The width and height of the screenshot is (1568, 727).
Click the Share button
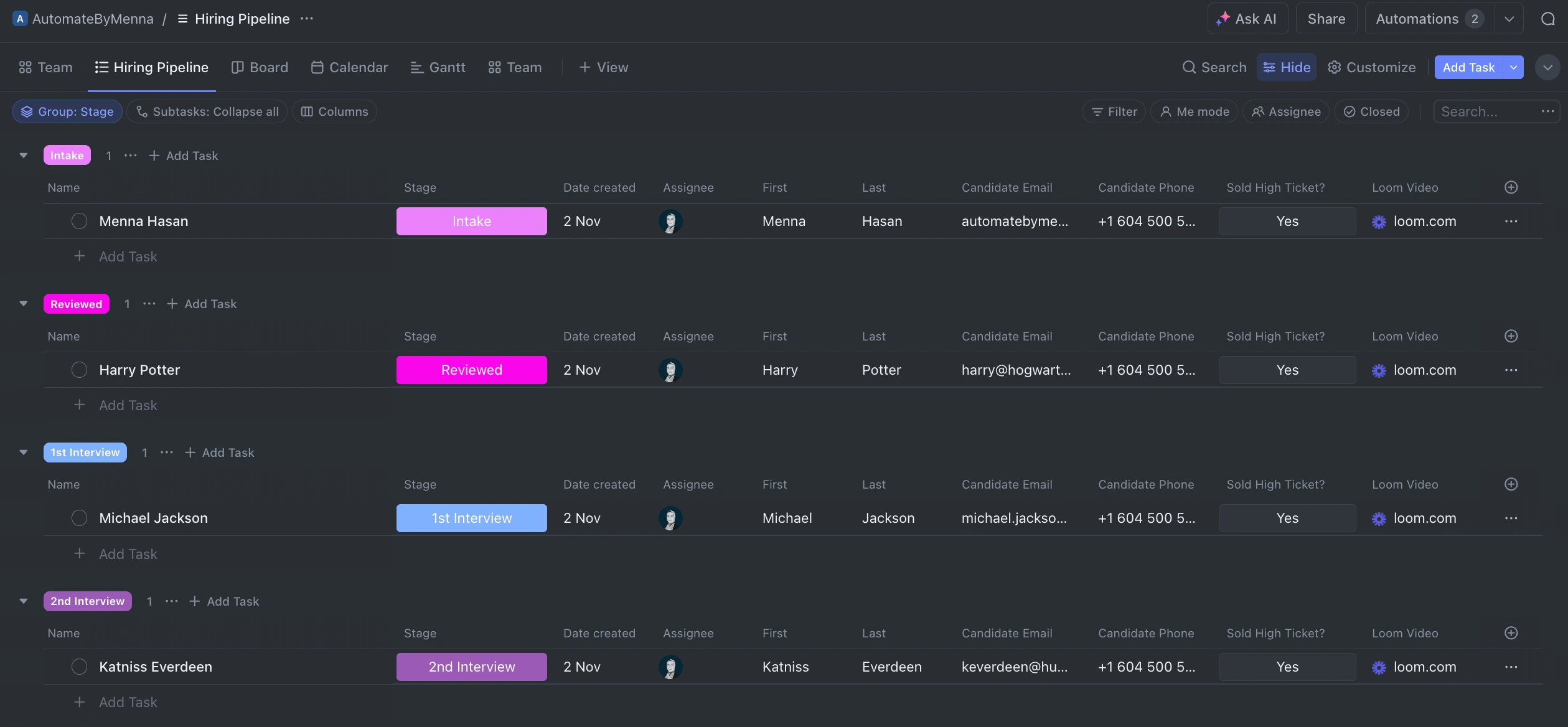click(x=1326, y=18)
